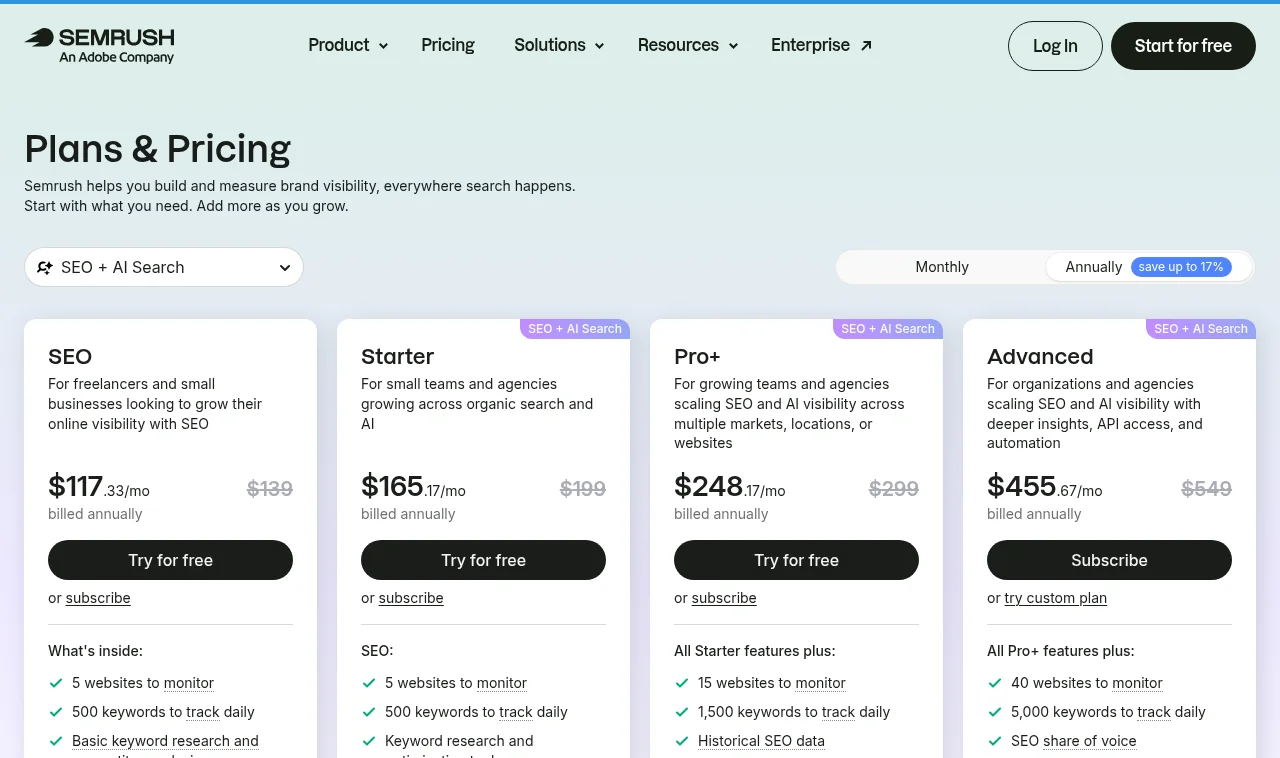Click Try for free on Starter plan
Viewport: 1280px width, 758px height.
click(483, 560)
